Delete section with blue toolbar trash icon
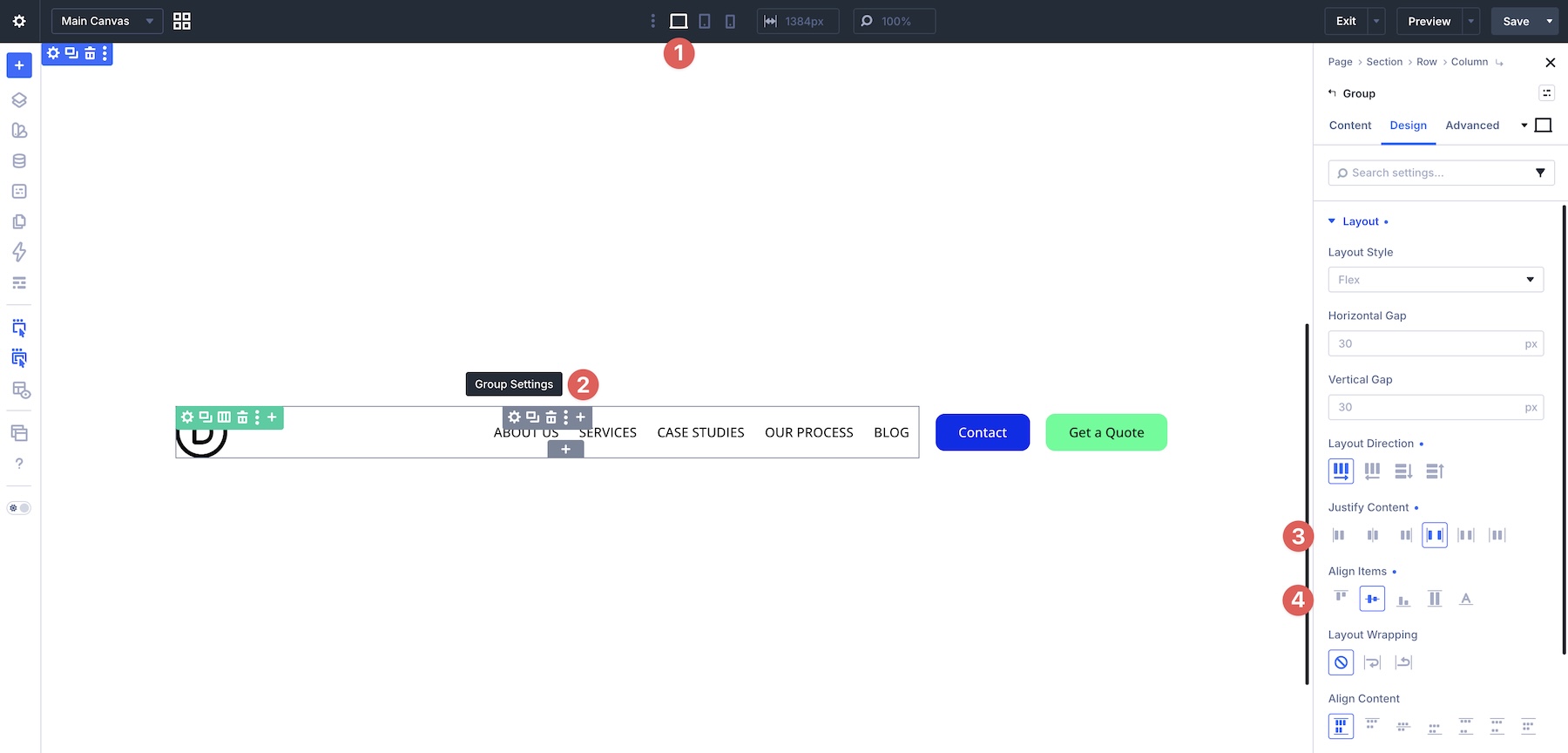 tap(90, 53)
